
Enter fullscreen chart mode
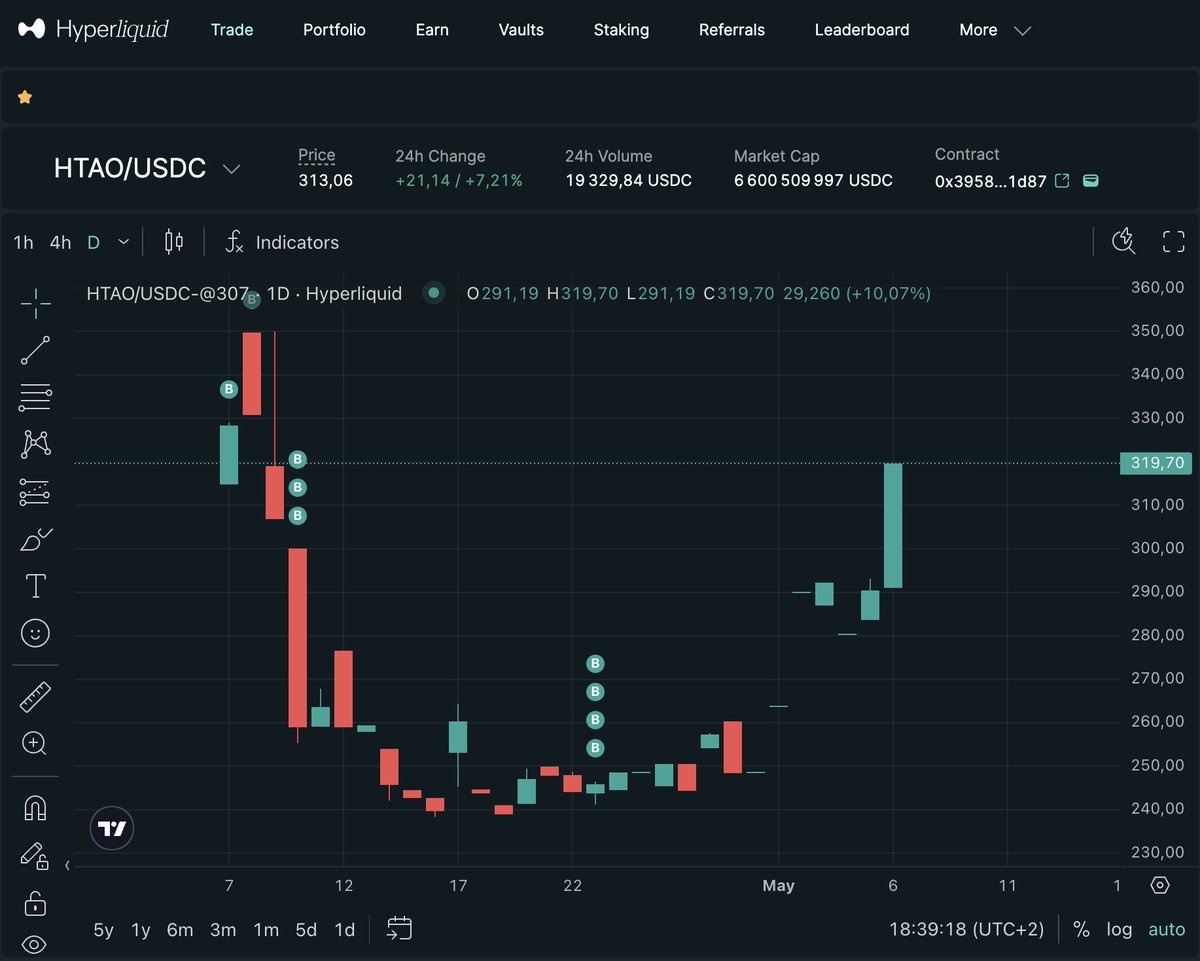pyautogui.click(x=1174, y=241)
